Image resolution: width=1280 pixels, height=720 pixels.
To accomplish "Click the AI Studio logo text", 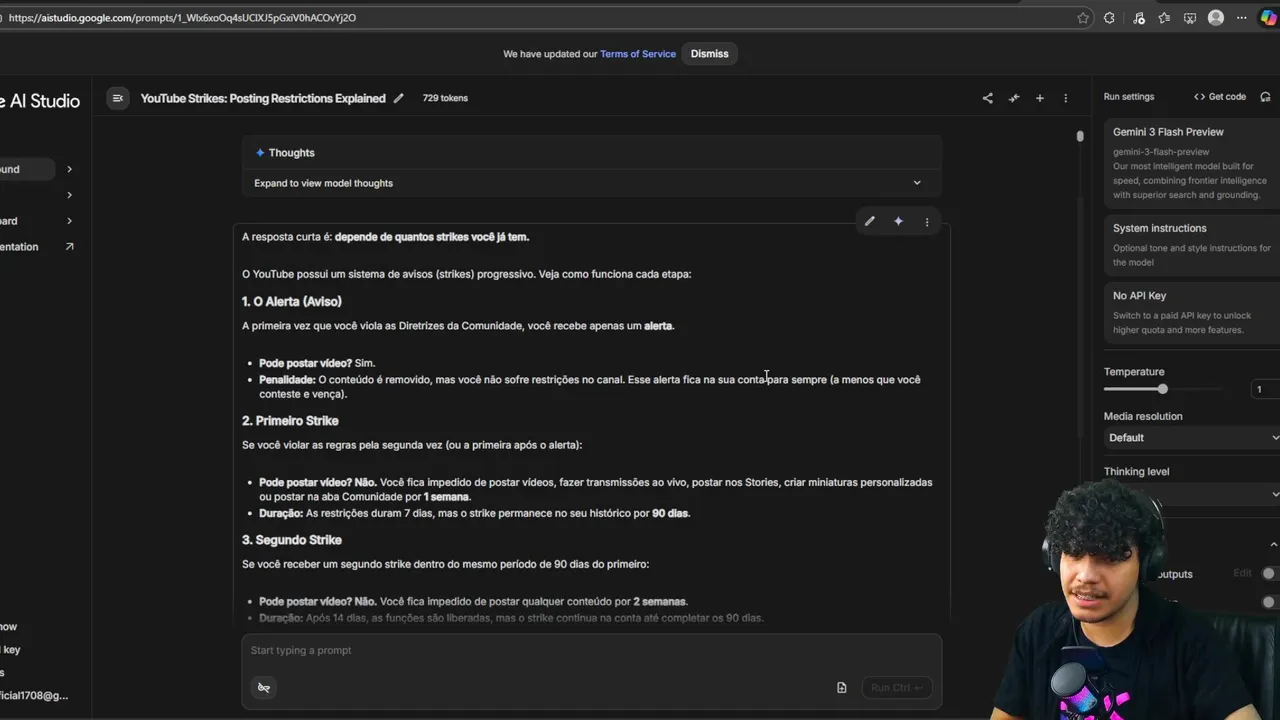I will click(40, 100).
